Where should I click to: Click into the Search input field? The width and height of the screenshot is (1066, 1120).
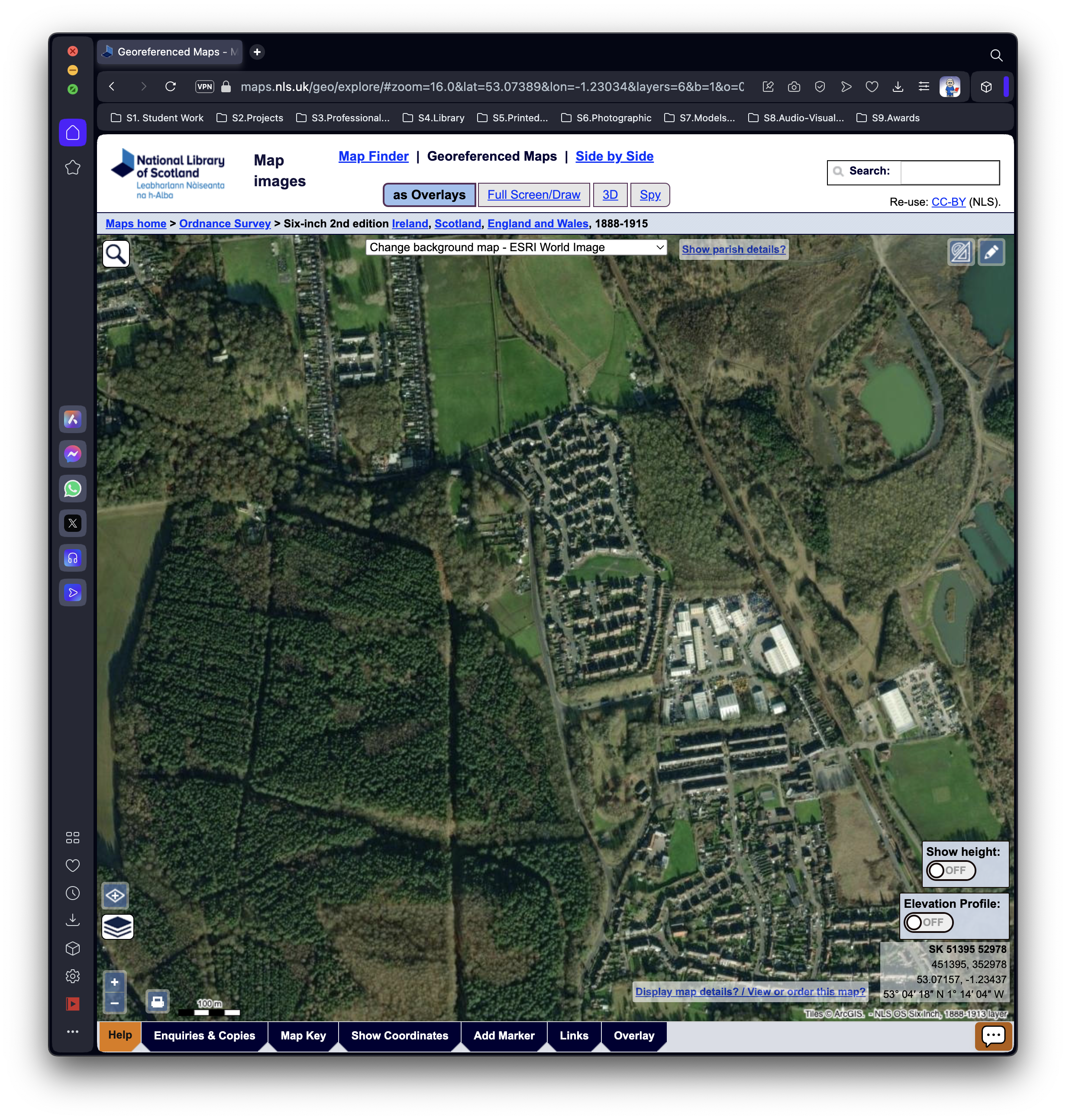pos(949,172)
